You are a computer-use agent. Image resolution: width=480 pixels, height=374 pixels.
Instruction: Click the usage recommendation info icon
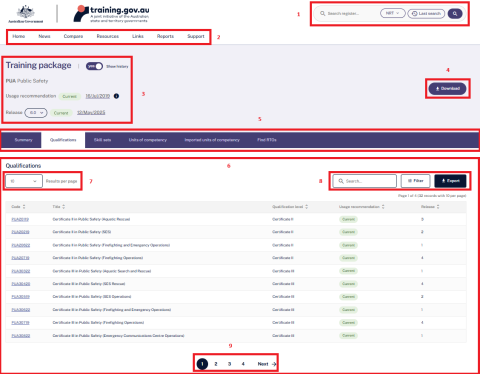(x=116, y=96)
